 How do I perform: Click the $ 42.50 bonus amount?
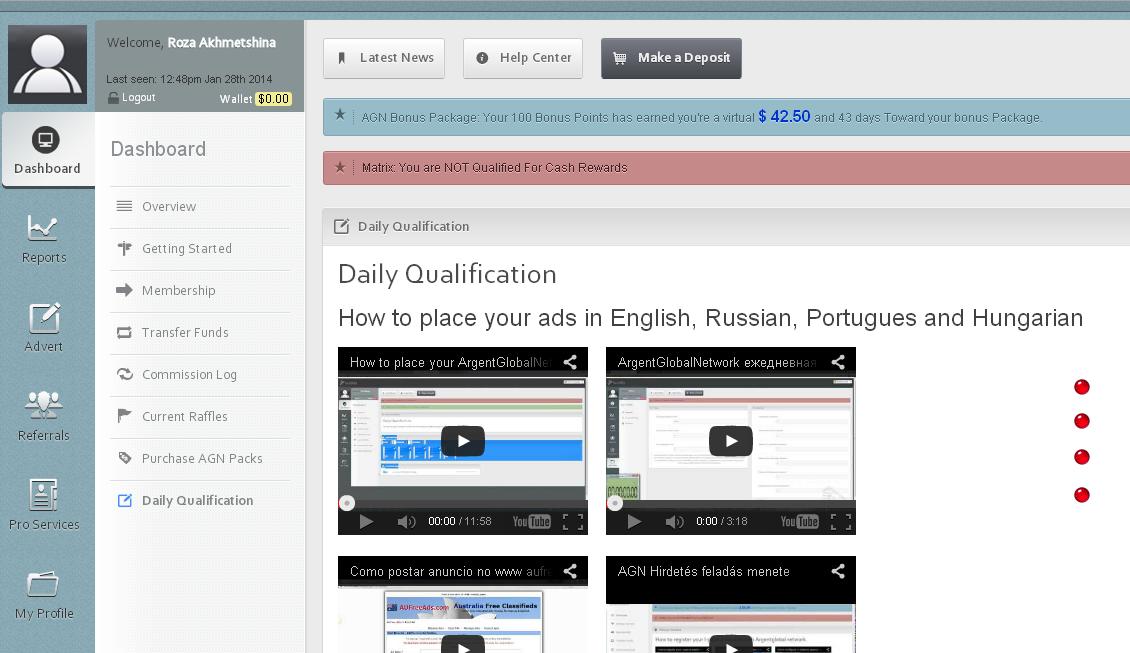pos(784,116)
